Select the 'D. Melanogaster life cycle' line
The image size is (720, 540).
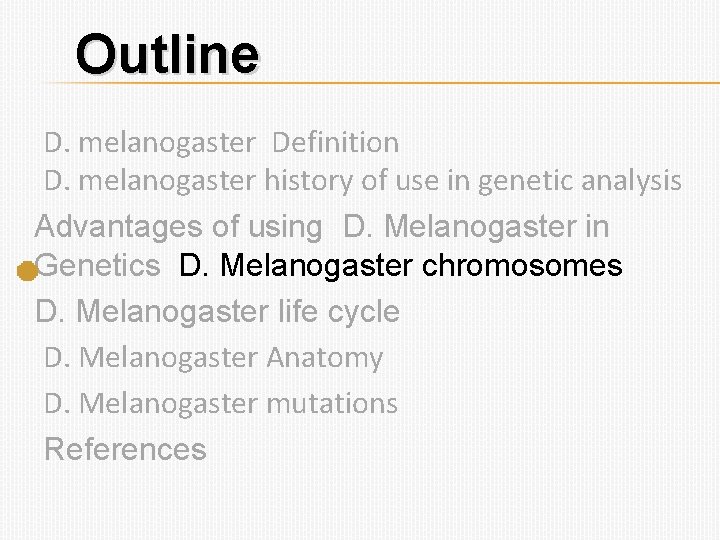point(217,312)
